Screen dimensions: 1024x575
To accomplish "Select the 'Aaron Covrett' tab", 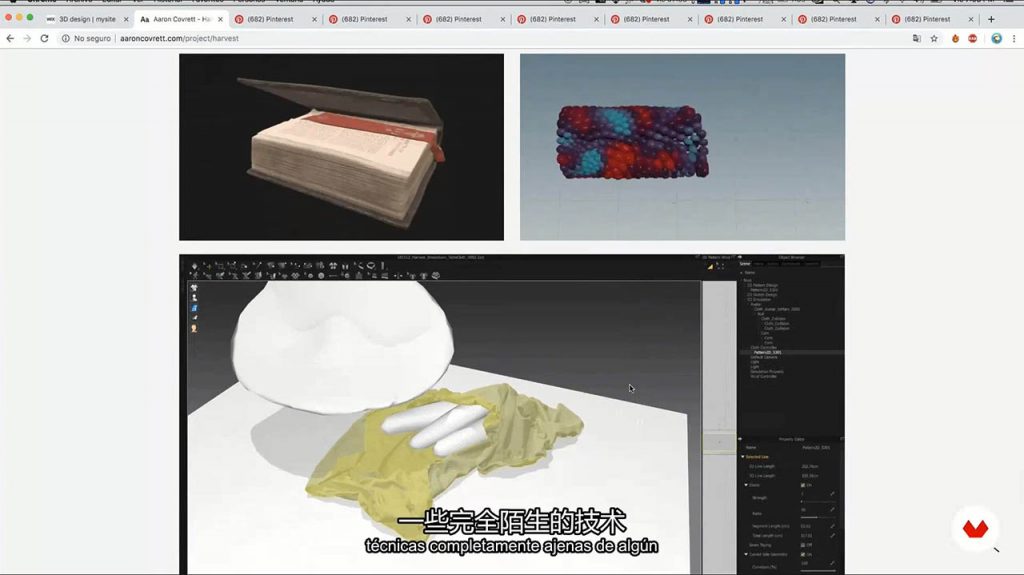I will click(x=181, y=19).
